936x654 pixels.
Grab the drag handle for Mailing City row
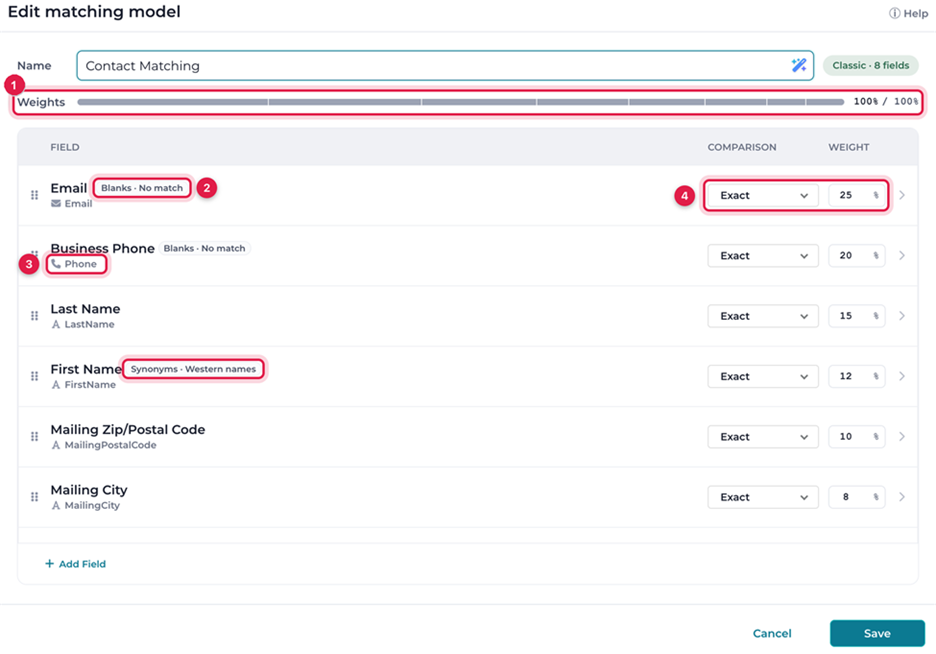point(35,496)
